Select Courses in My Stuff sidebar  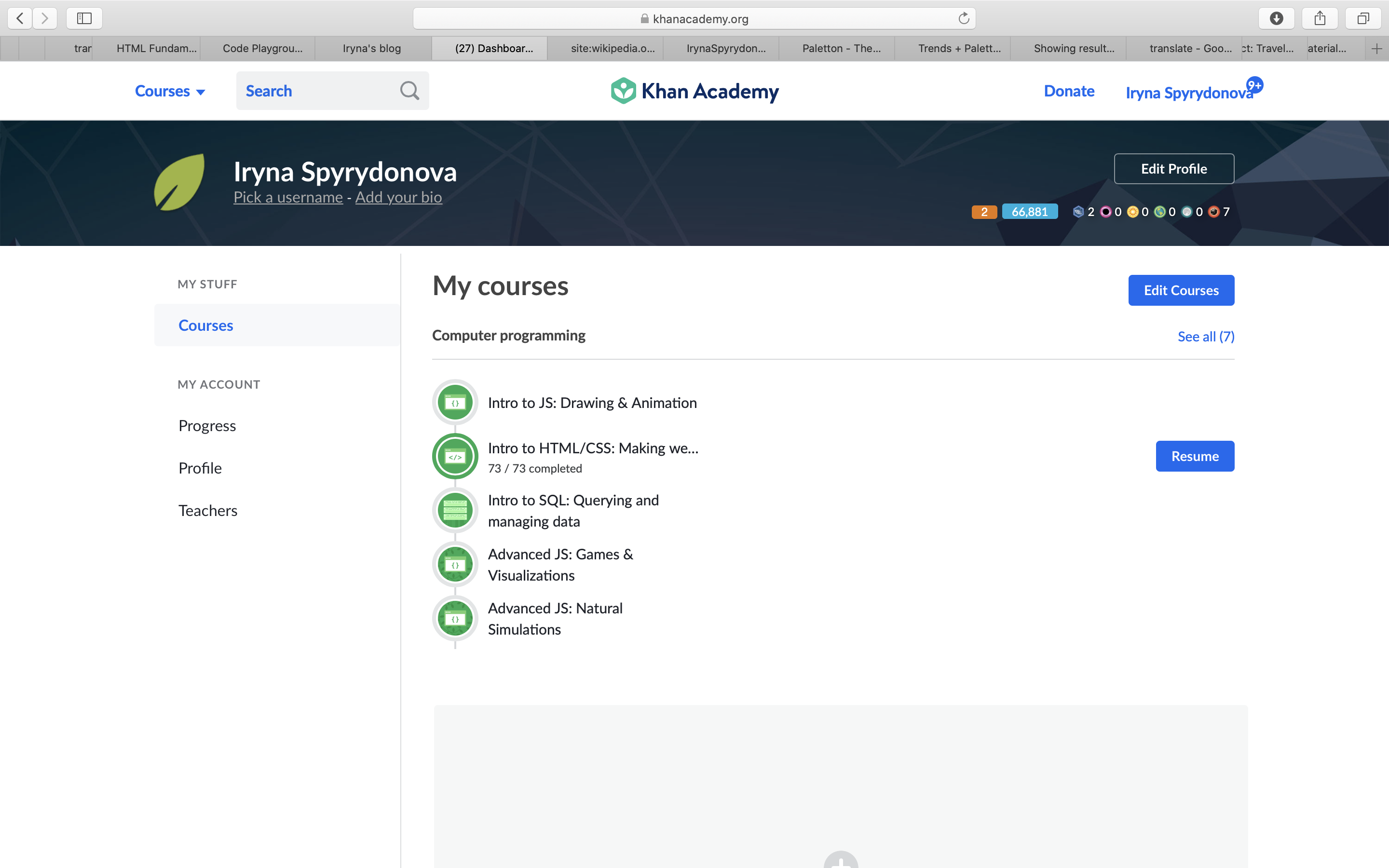[277, 325]
